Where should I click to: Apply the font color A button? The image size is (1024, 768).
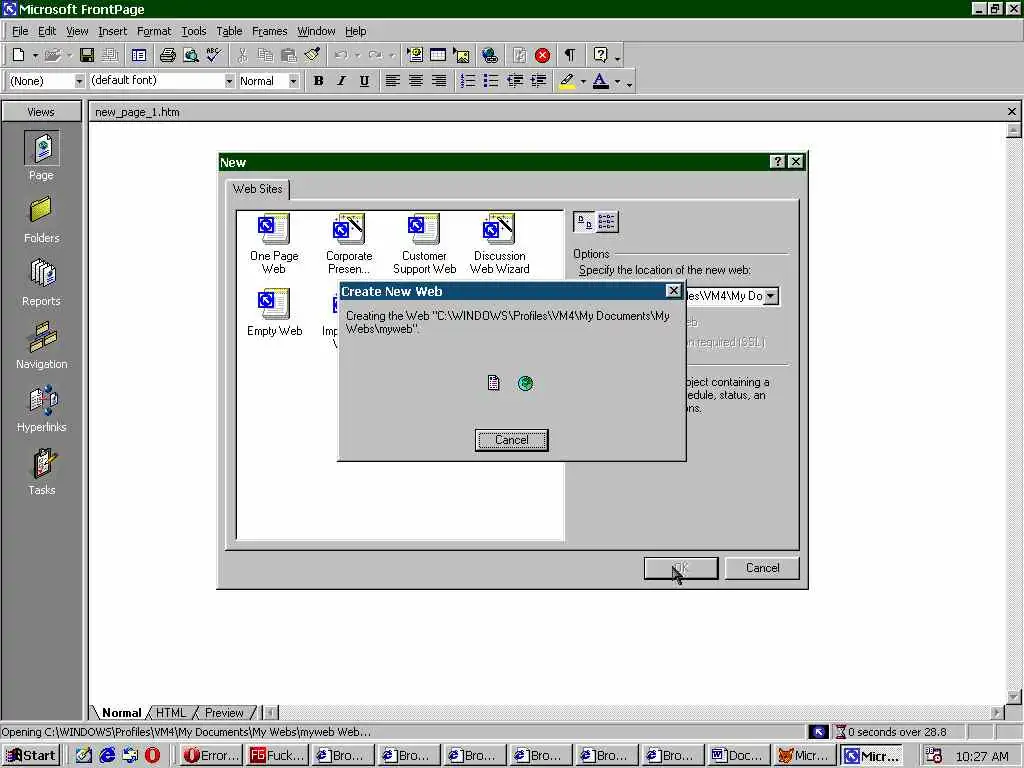601,81
